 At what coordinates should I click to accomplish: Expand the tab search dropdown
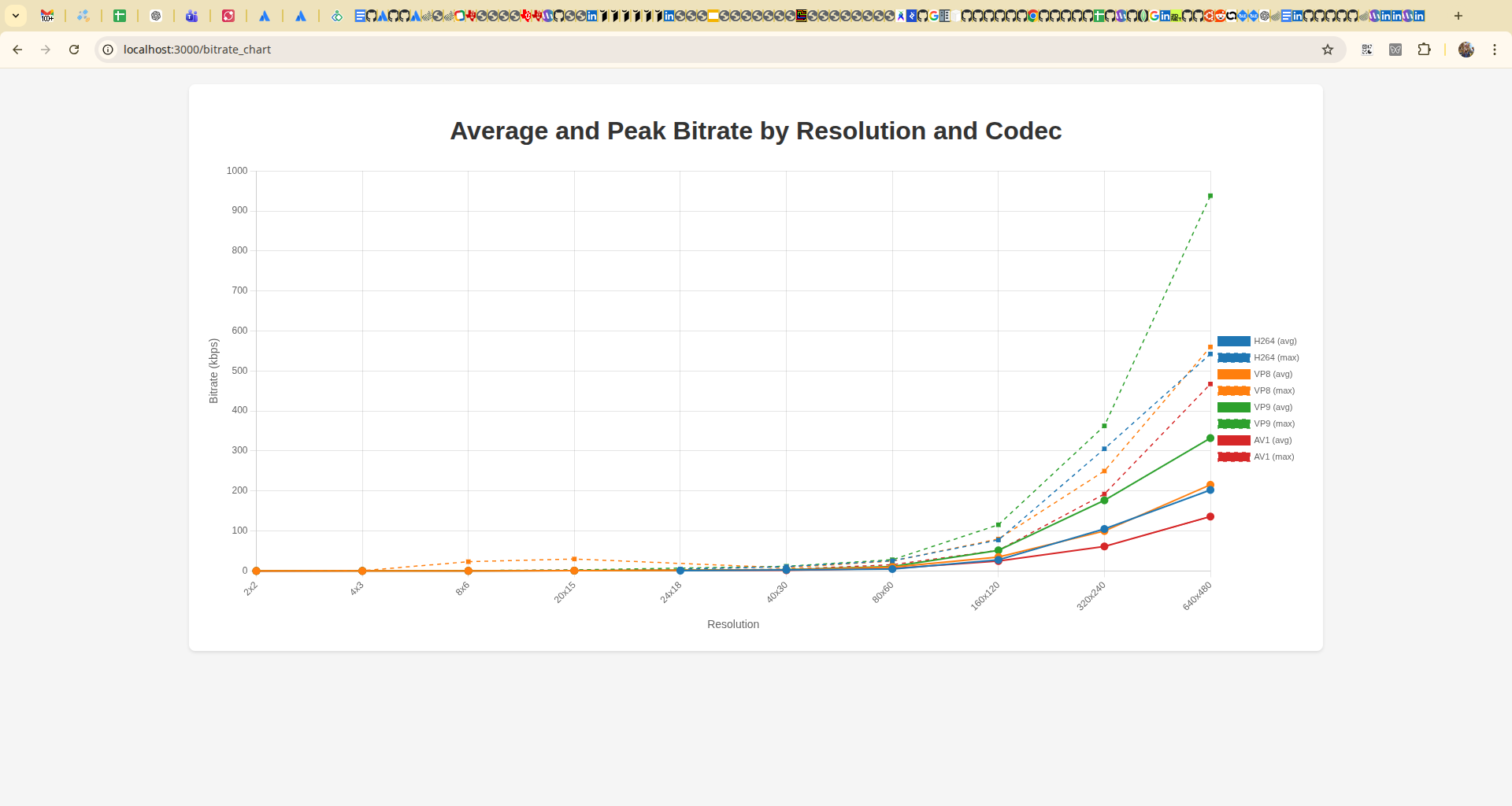[x=16, y=16]
